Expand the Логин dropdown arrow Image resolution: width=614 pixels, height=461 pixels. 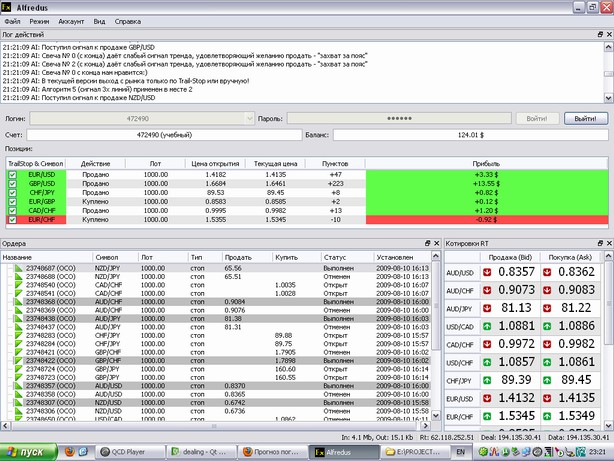tap(249, 118)
